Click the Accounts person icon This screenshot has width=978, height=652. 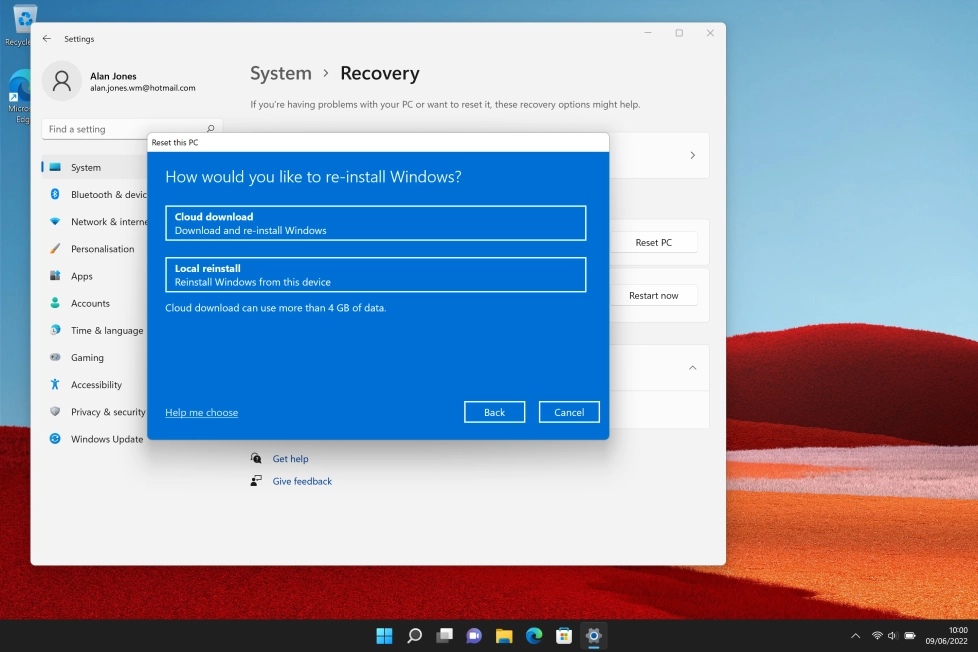click(56, 303)
